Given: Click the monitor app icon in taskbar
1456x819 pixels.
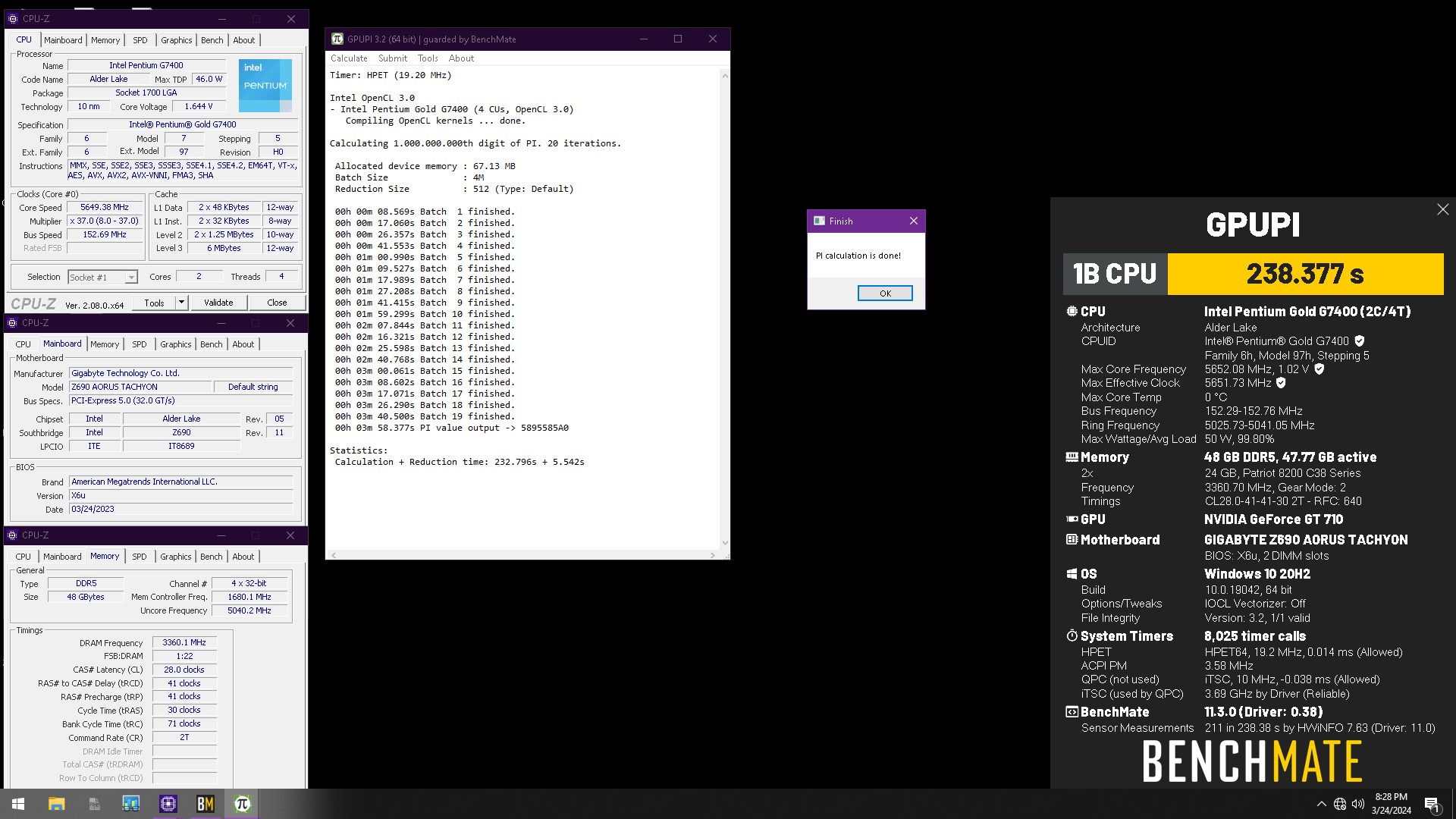Looking at the screenshot, I should pyautogui.click(x=131, y=804).
